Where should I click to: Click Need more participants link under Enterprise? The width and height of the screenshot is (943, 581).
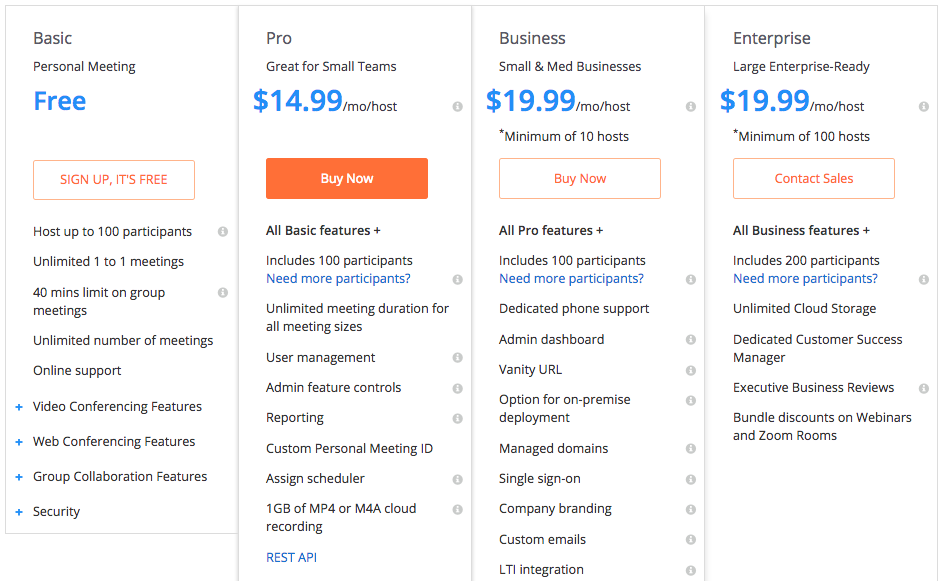click(805, 279)
